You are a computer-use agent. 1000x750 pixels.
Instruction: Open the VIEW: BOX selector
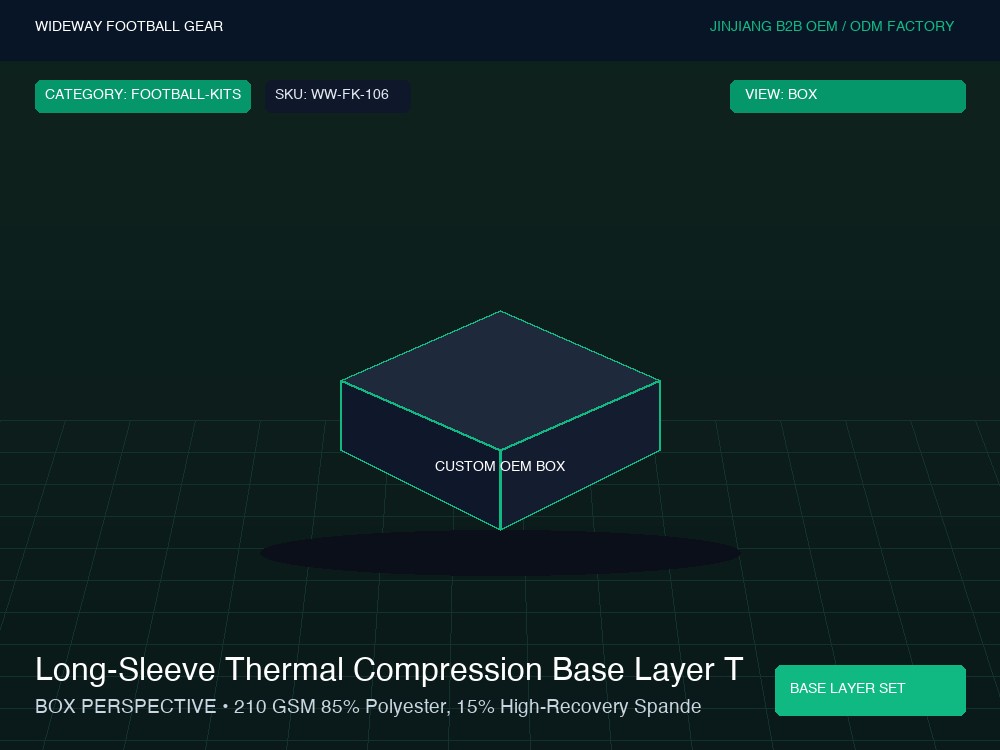click(x=848, y=96)
